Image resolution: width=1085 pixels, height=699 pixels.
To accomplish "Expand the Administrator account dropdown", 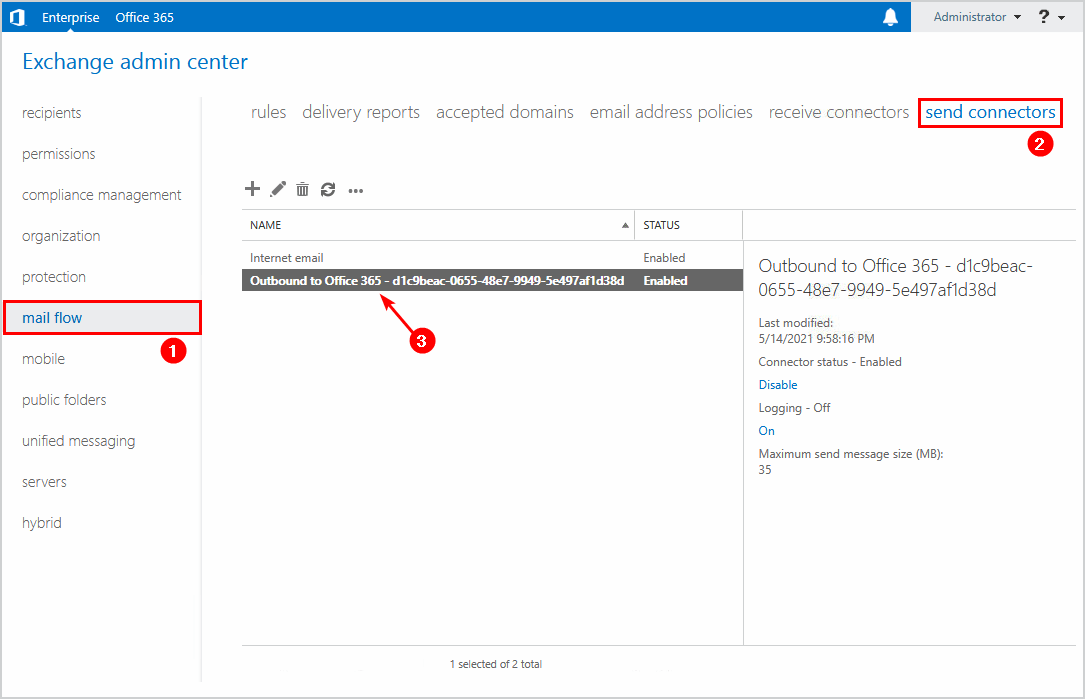I will coord(977,17).
